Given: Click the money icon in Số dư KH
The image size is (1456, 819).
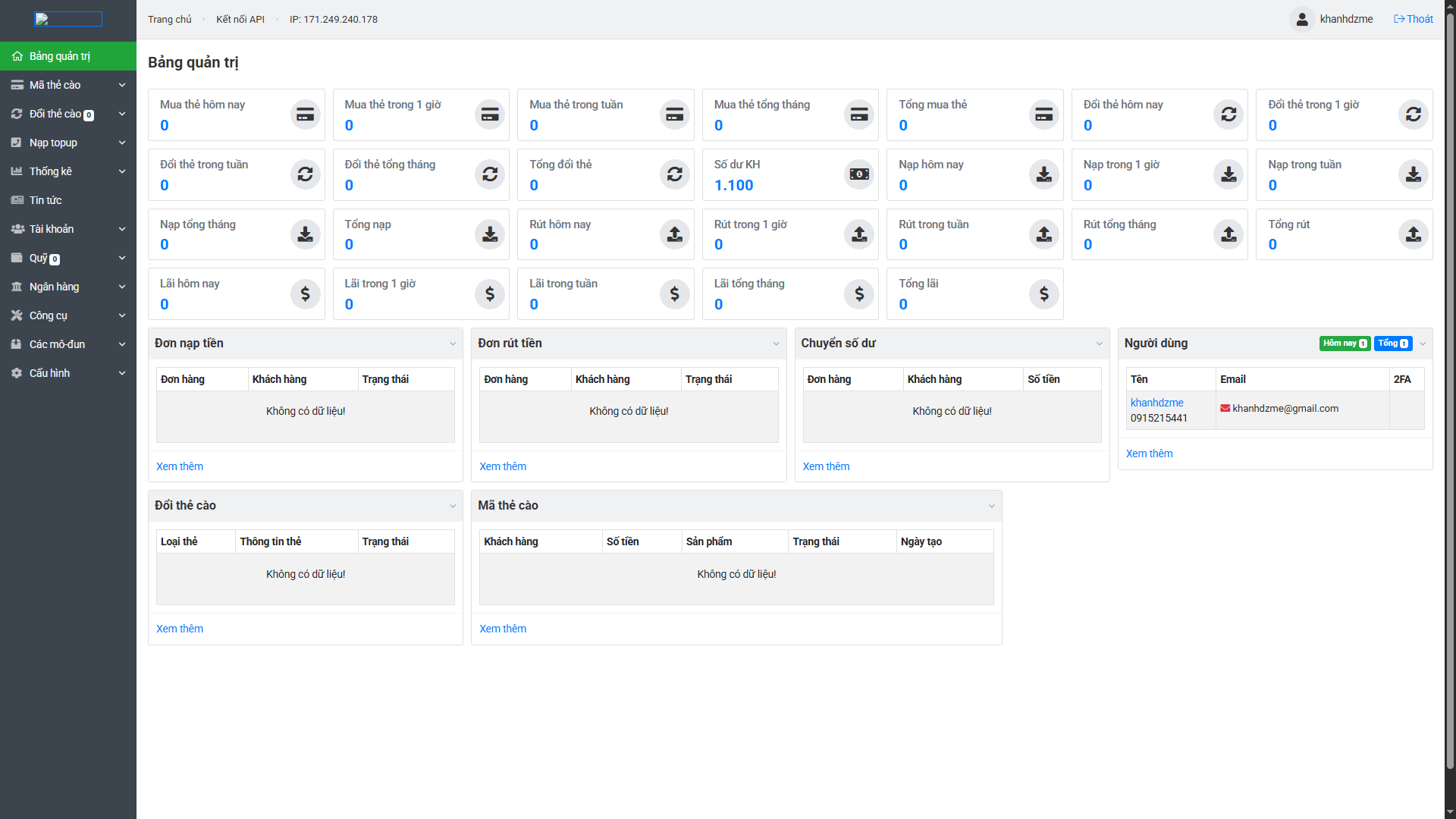Looking at the screenshot, I should pyautogui.click(x=858, y=174).
